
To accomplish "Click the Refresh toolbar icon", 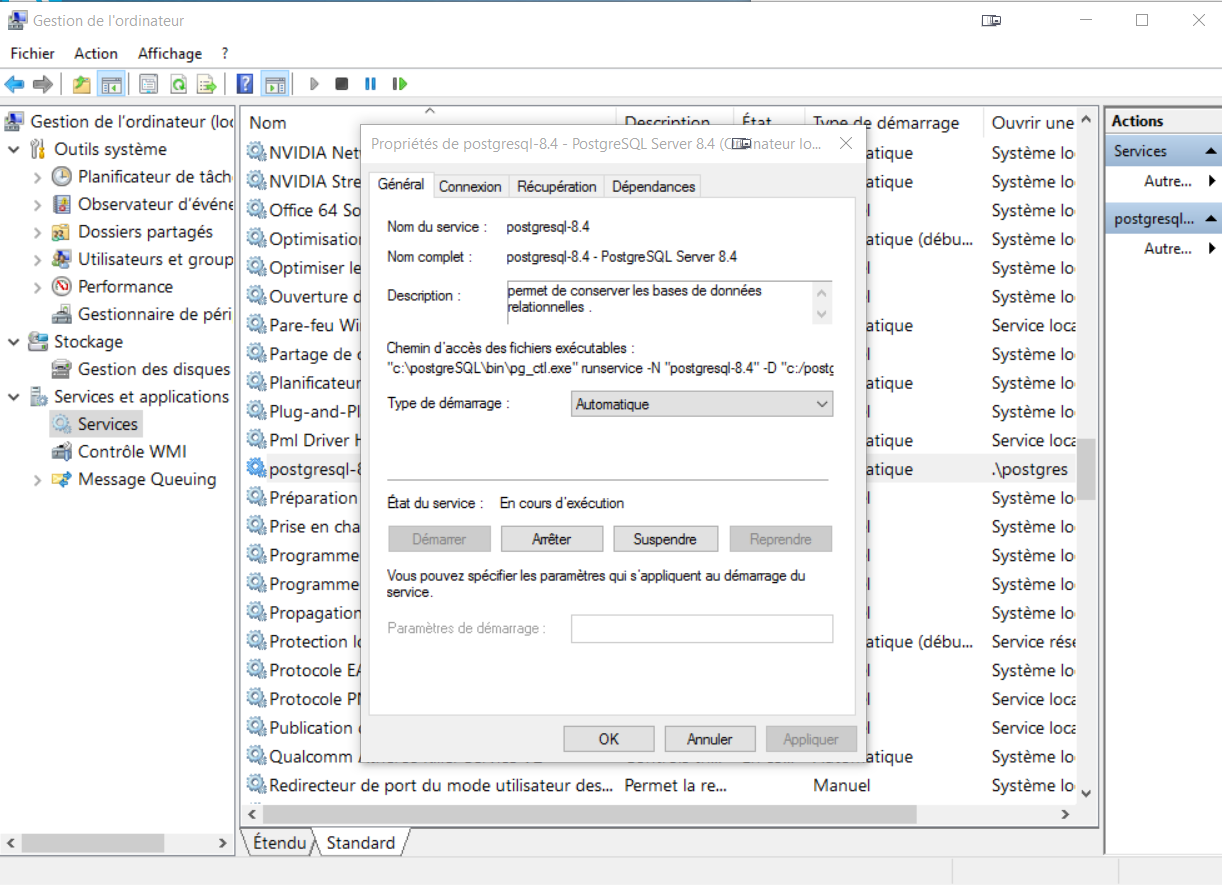I will [178, 84].
